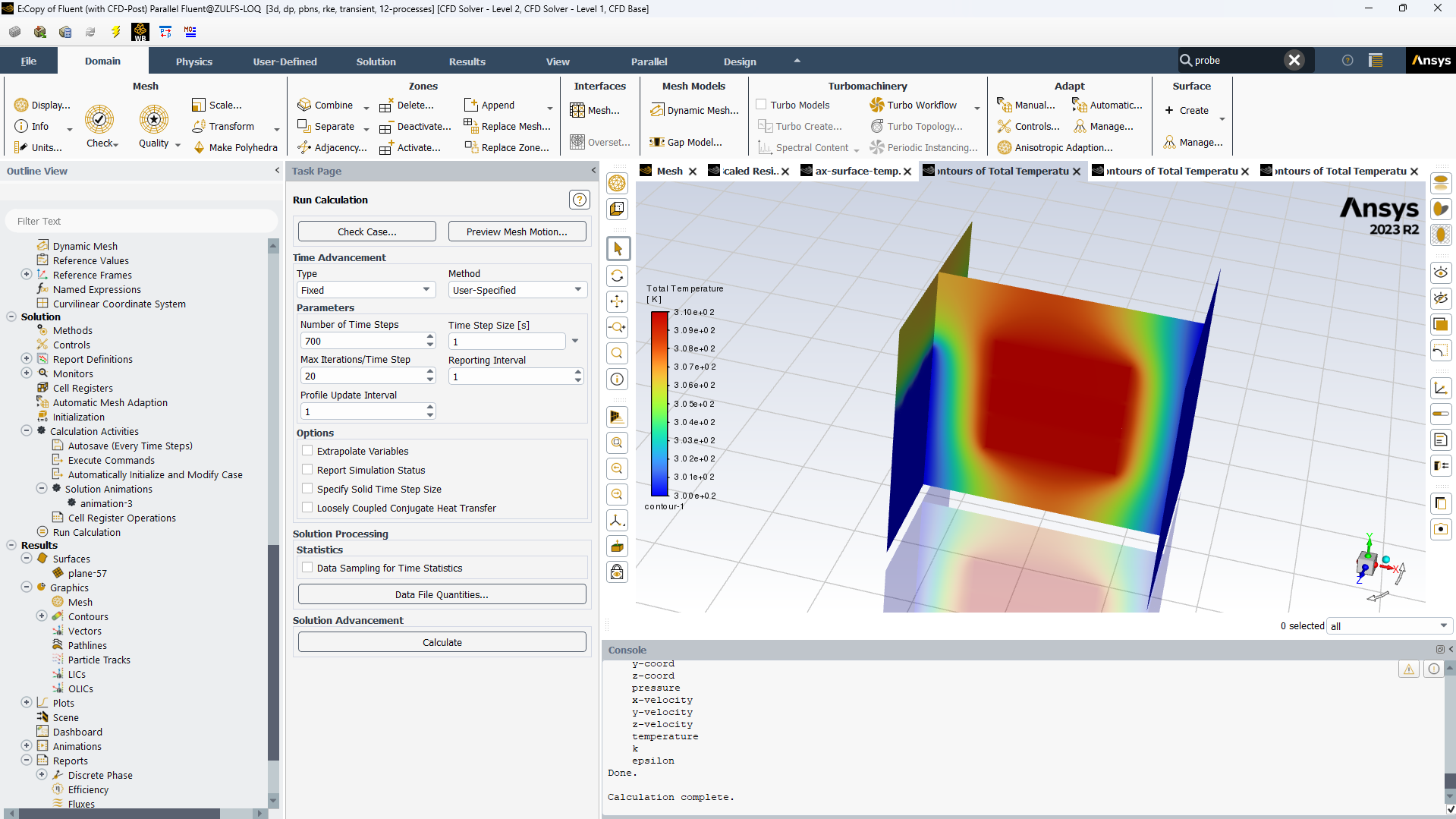Click Make Polyhedra icon

(200, 147)
